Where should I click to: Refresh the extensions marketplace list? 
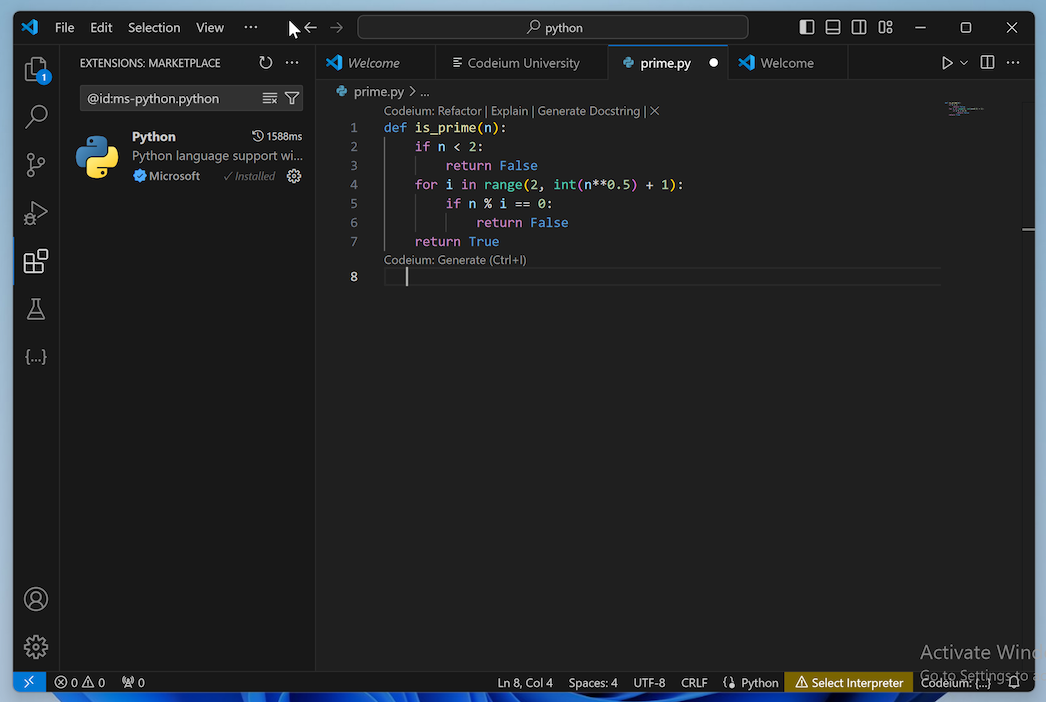pos(266,63)
